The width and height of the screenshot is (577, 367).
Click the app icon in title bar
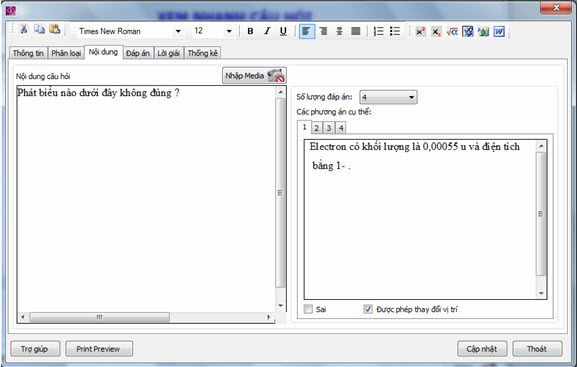coord(11,11)
